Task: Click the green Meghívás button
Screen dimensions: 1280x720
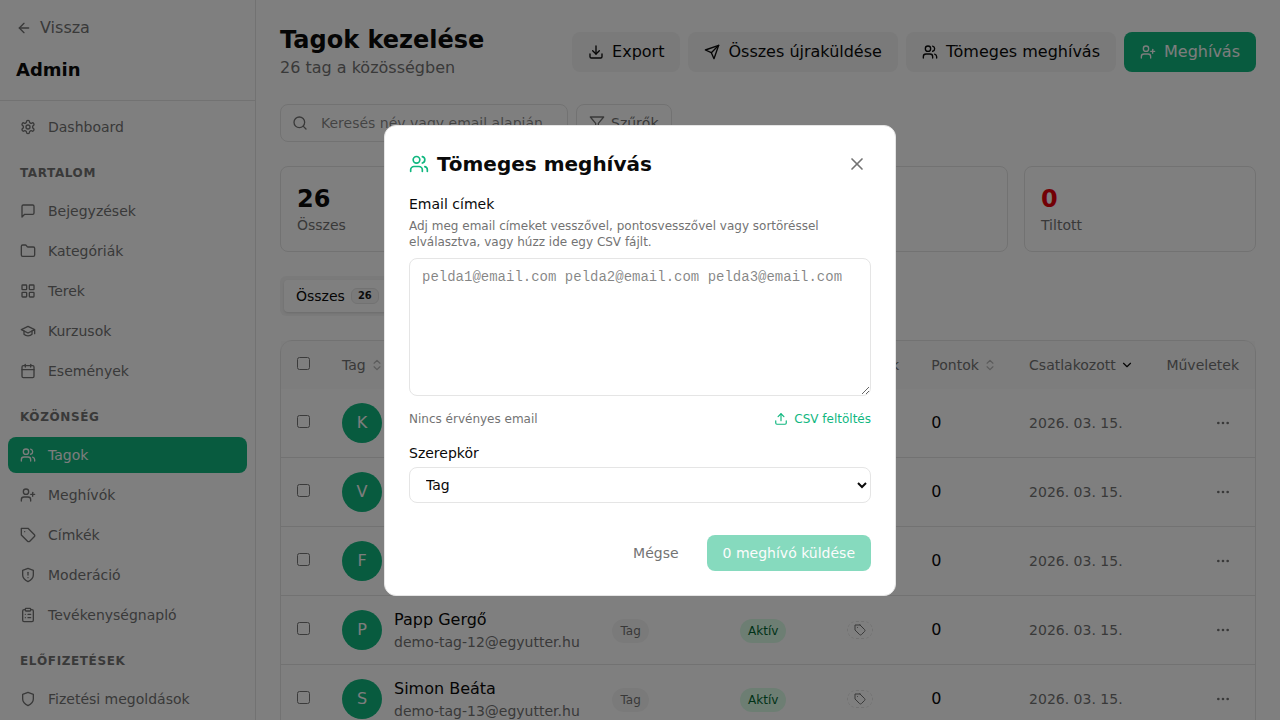Action: coord(1189,51)
